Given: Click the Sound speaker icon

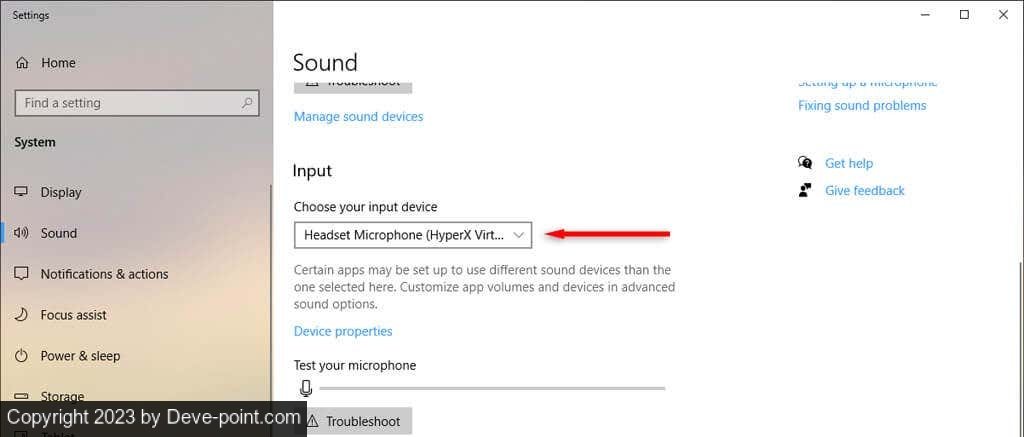Looking at the screenshot, I should pos(22,233).
